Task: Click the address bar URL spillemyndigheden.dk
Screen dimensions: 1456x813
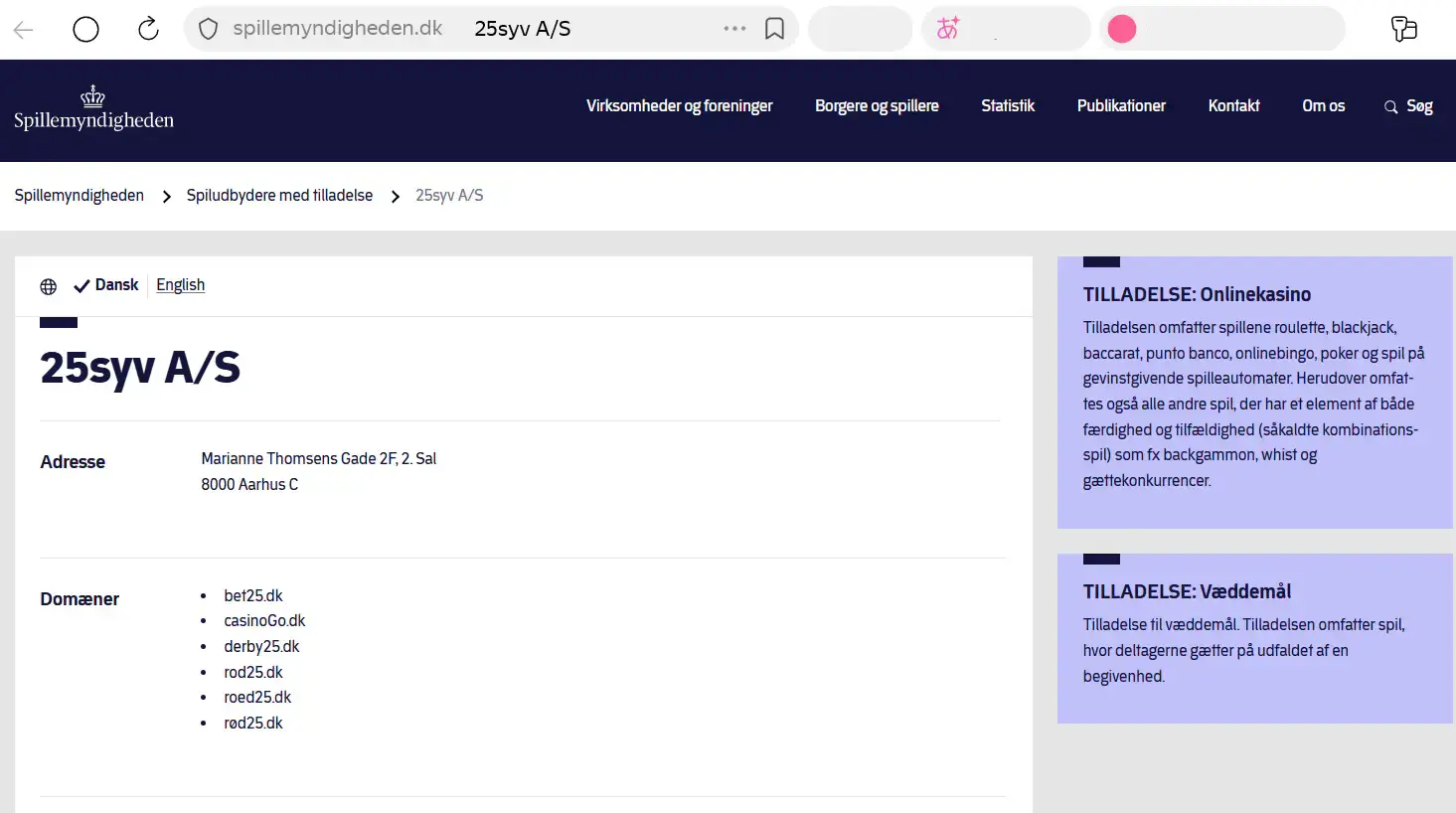Action: [337, 29]
